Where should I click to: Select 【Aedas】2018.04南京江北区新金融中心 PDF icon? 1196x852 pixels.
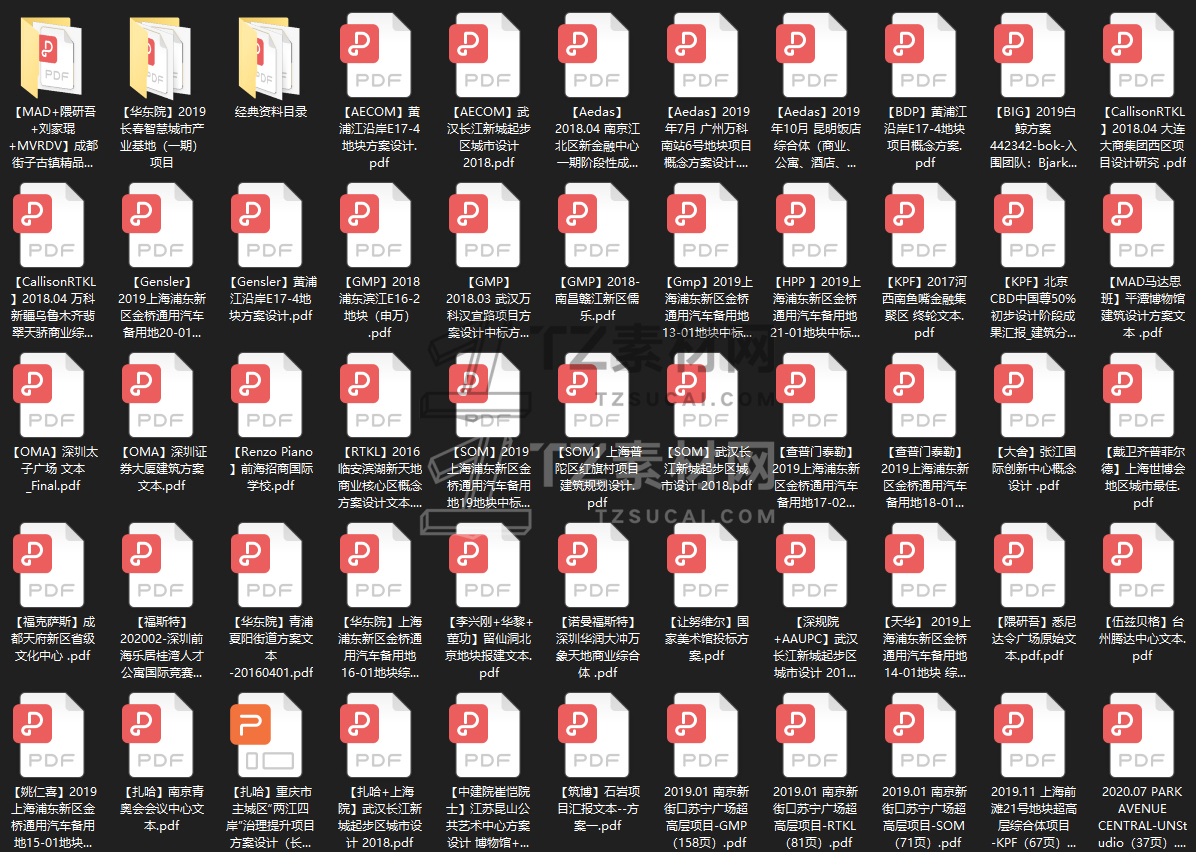pos(593,56)
